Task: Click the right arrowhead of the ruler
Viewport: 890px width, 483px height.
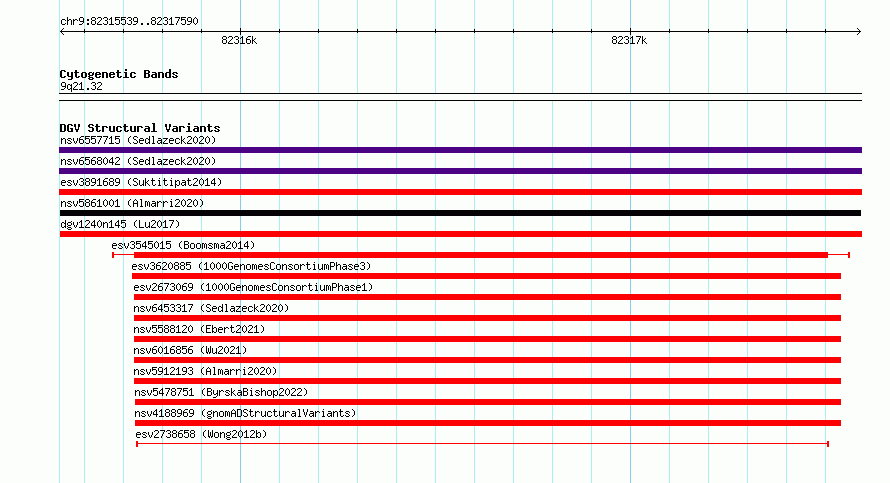Action: point(859,31)
